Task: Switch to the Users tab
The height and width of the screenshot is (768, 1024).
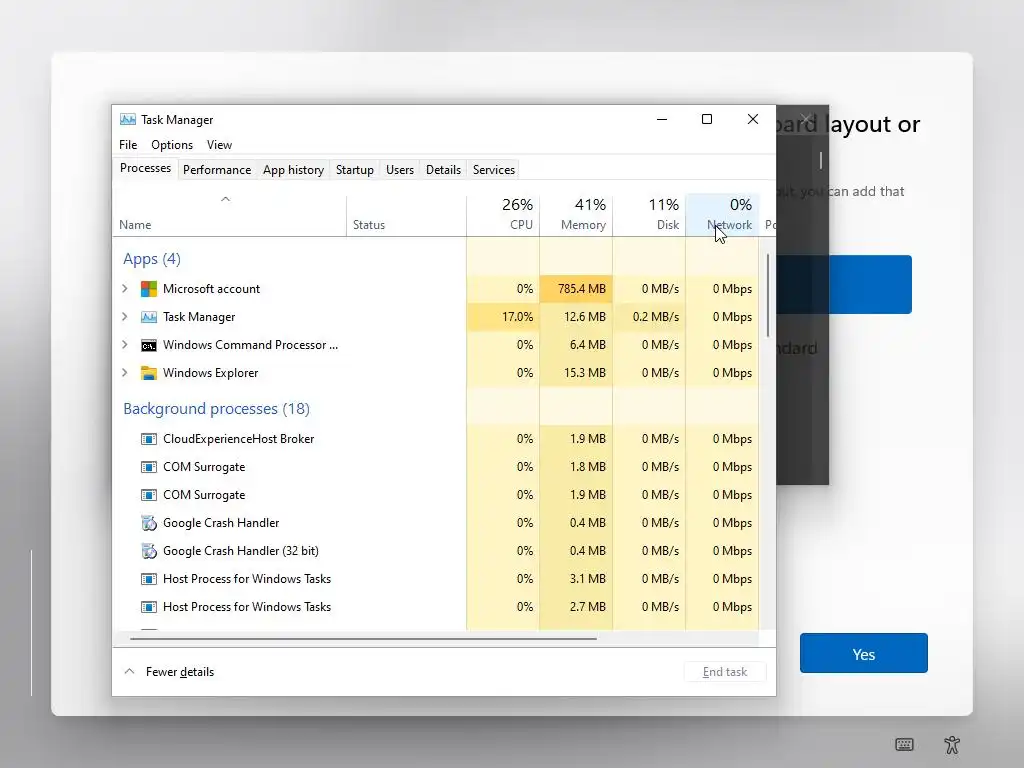Action: [x=400, y=170]
